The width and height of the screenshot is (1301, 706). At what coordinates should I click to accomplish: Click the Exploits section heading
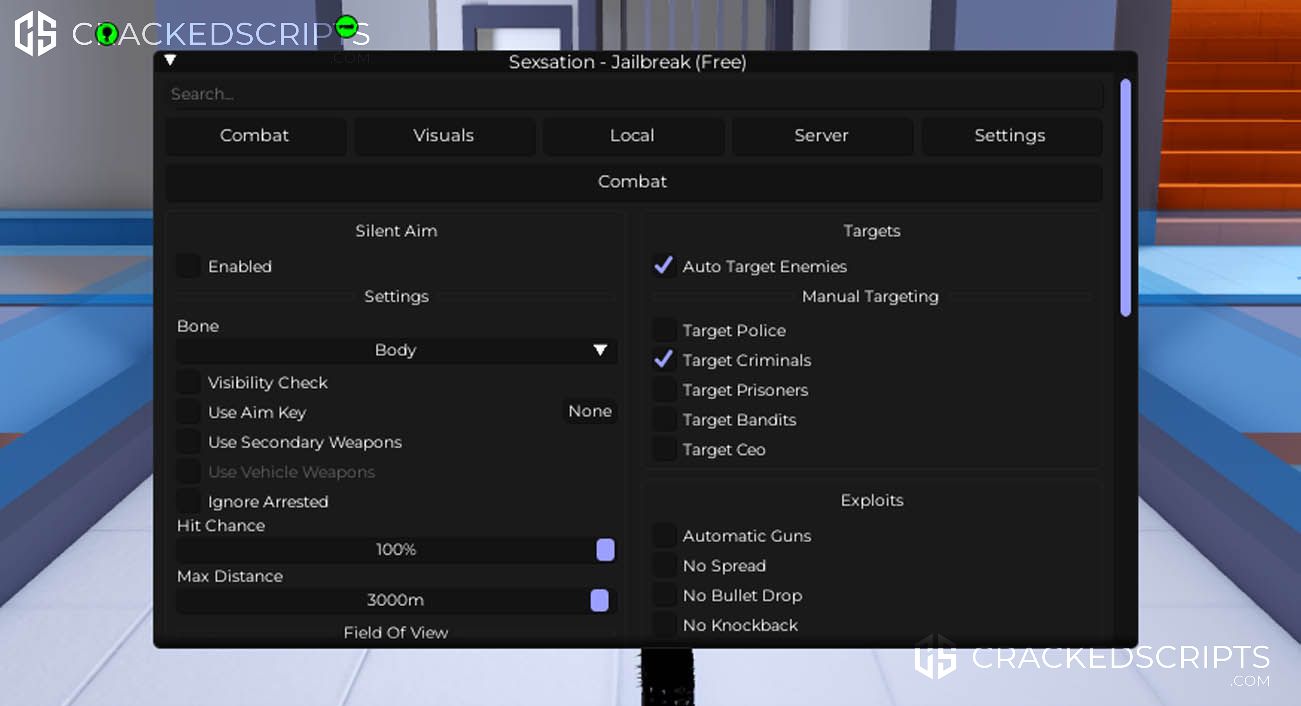coord(872,500)
